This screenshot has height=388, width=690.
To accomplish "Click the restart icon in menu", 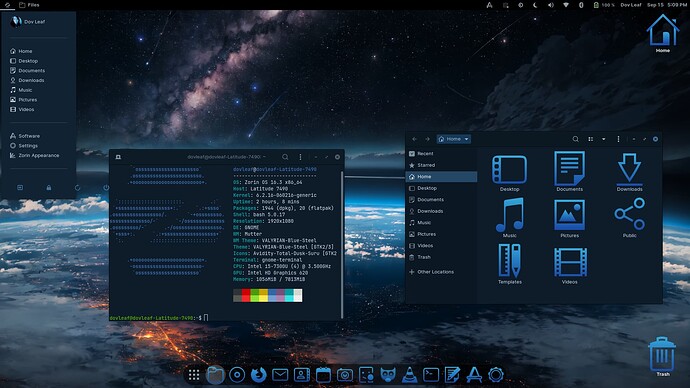I will click(x=77, y=187).
